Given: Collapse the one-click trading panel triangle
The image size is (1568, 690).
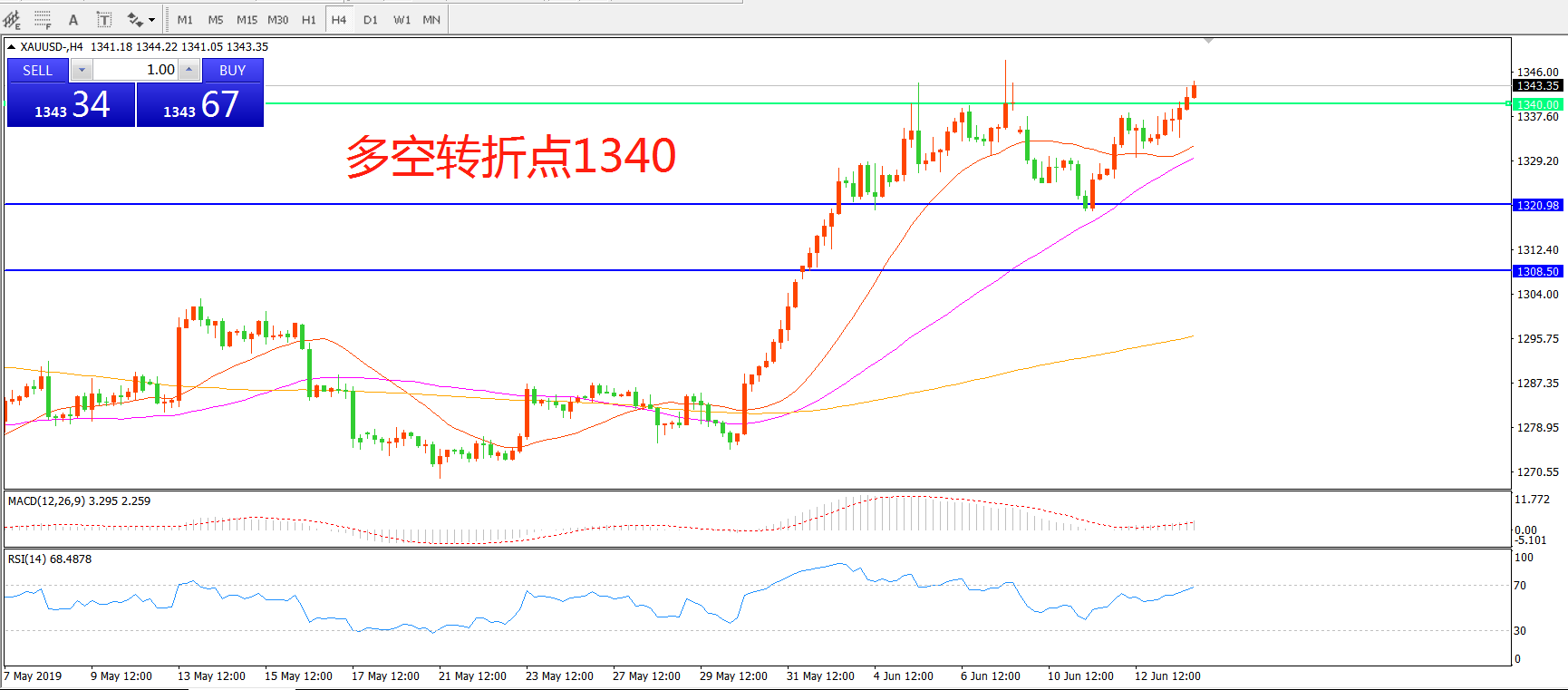Looking at the screenshot, I should click(x=11, y=46).
